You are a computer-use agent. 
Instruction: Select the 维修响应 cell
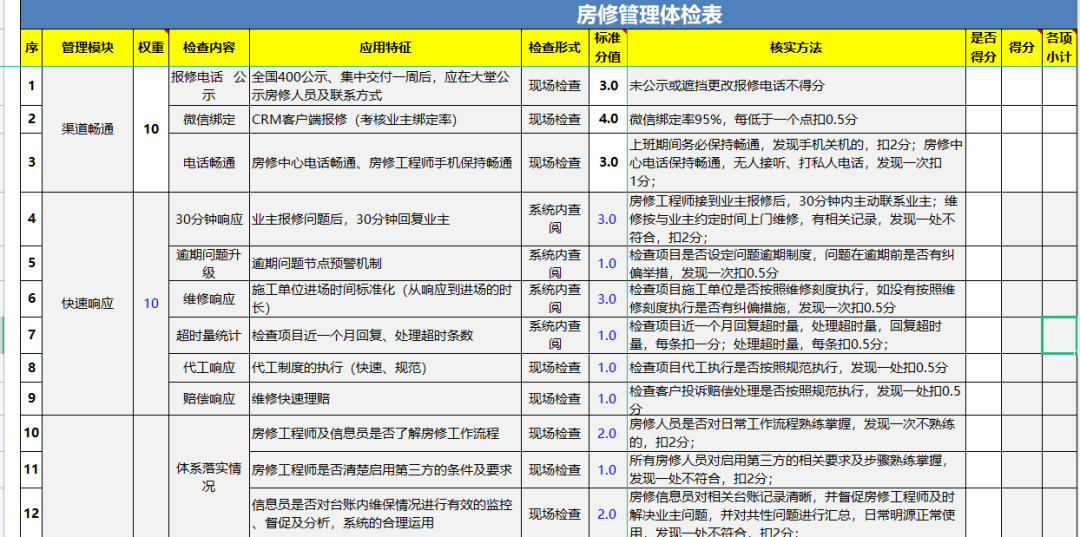coord(209,299)
